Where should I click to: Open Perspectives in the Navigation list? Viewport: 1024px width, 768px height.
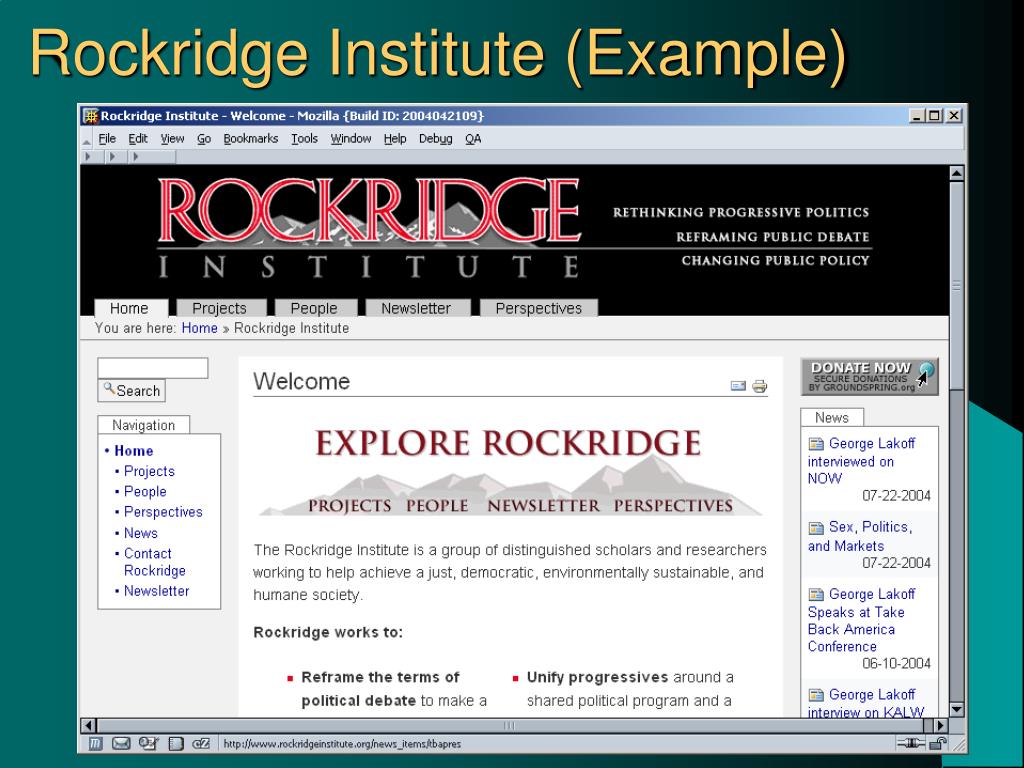(163, 512)
